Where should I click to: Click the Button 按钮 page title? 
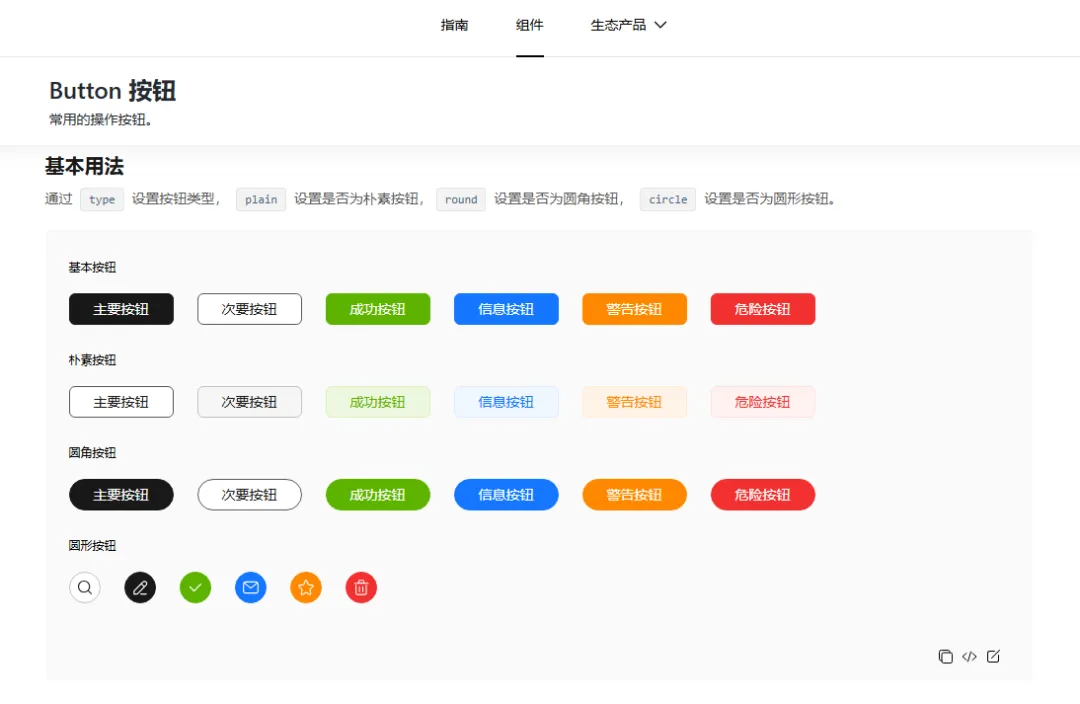pos(113,91)
